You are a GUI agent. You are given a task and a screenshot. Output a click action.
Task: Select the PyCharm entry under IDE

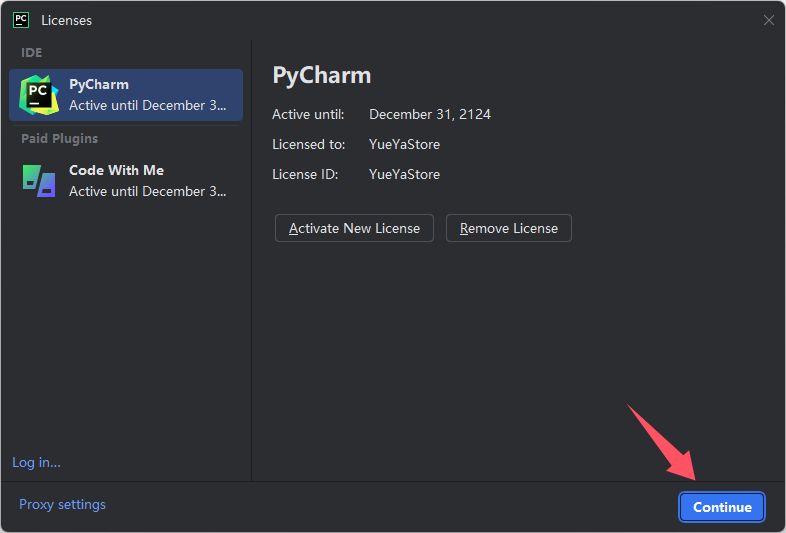(126, 95)
